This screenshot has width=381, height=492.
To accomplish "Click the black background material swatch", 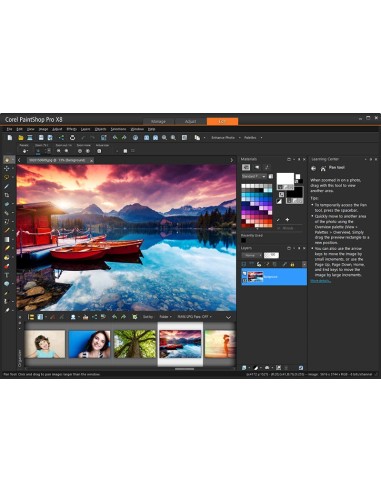I will pos(294,193).
